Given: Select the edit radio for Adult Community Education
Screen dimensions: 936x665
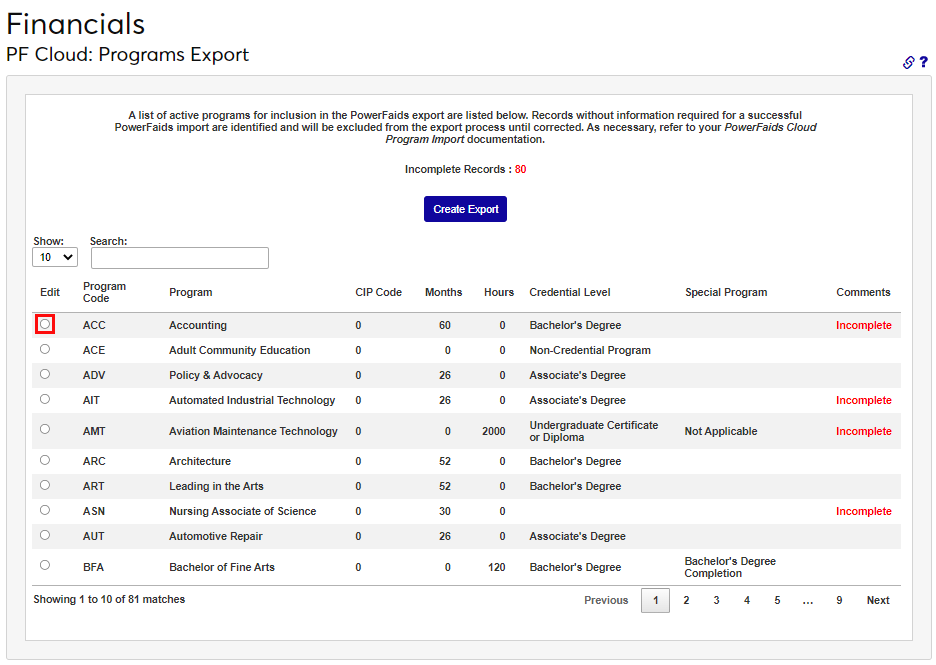Looking at the screenshot, I should [x=45, y=349].
